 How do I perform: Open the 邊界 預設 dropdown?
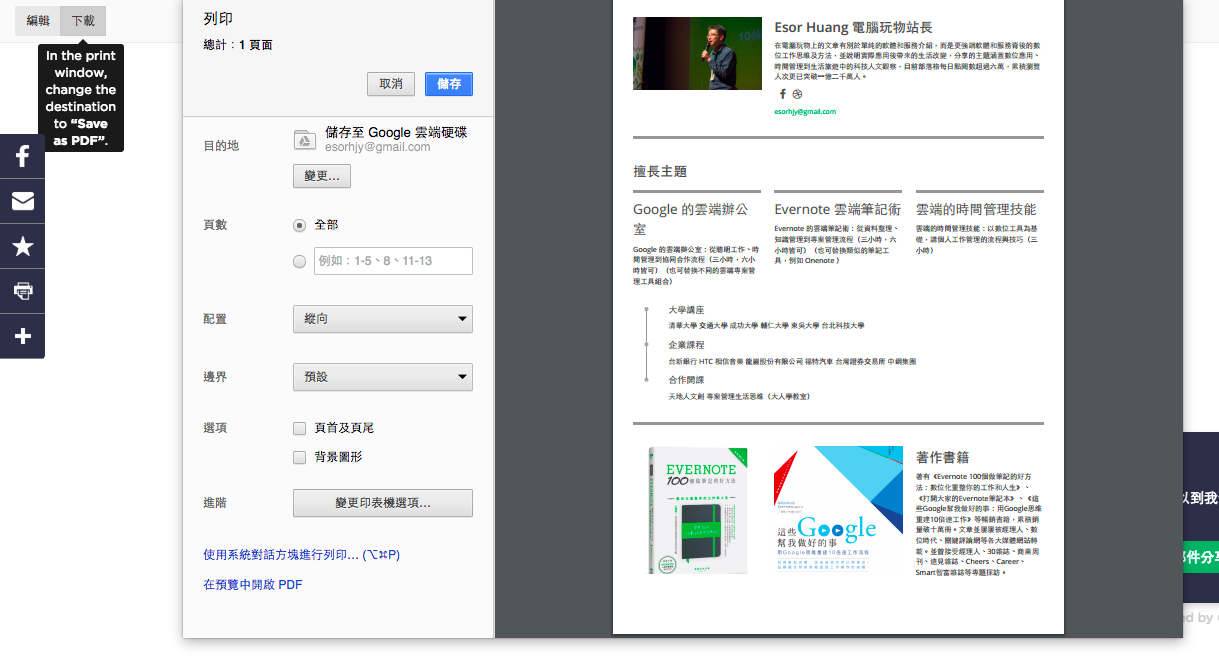383,377
